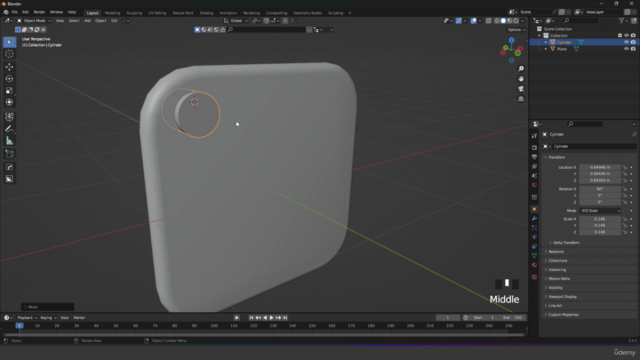Open the Modifiers wrench tab
Image resolution: width=640 pixels, height=360 pixels.
coord(534,218)
